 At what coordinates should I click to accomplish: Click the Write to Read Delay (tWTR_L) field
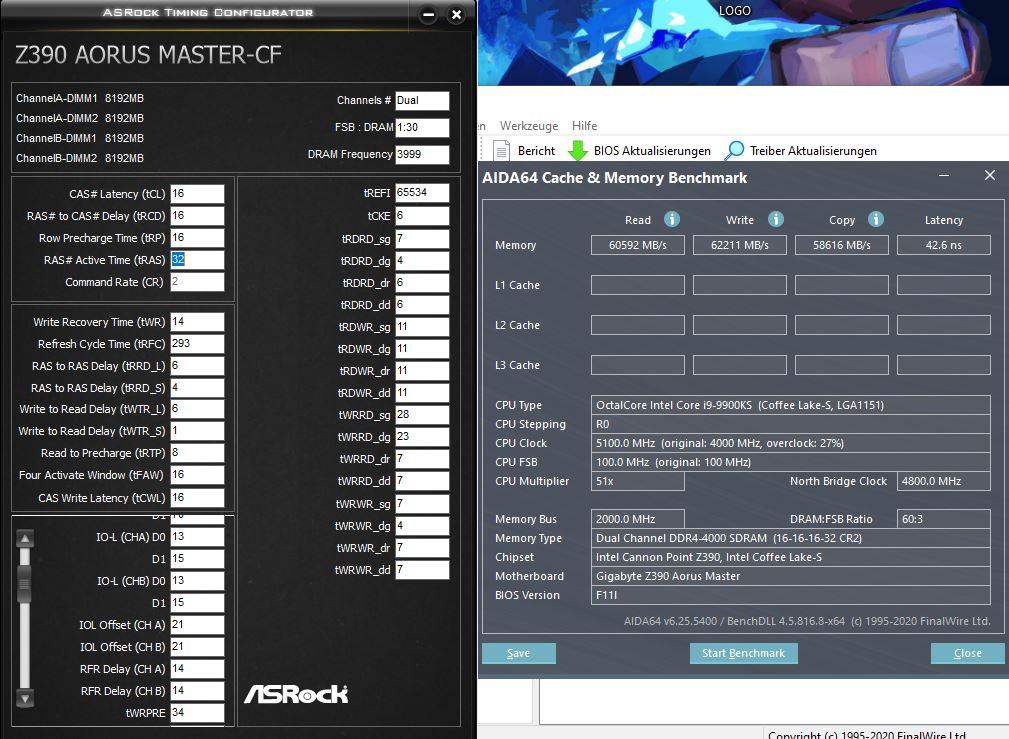pos(197,409)
